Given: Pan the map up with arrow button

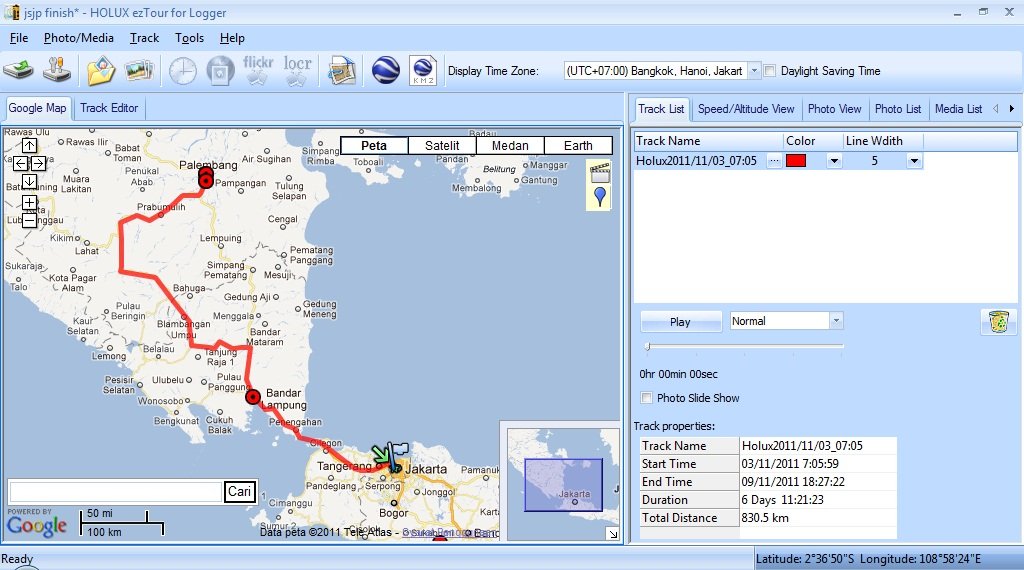Looking at the screenshot, I should click(29, 146).
